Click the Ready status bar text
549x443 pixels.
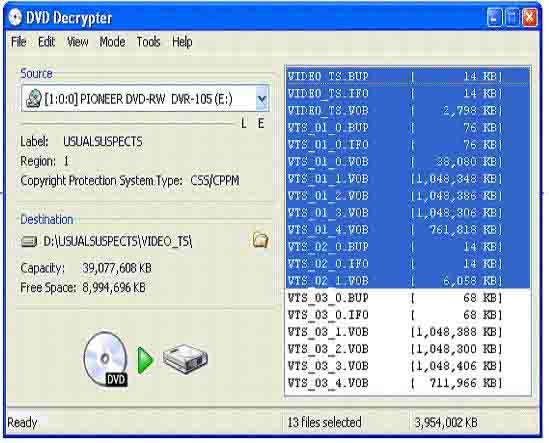click(22, 423)
